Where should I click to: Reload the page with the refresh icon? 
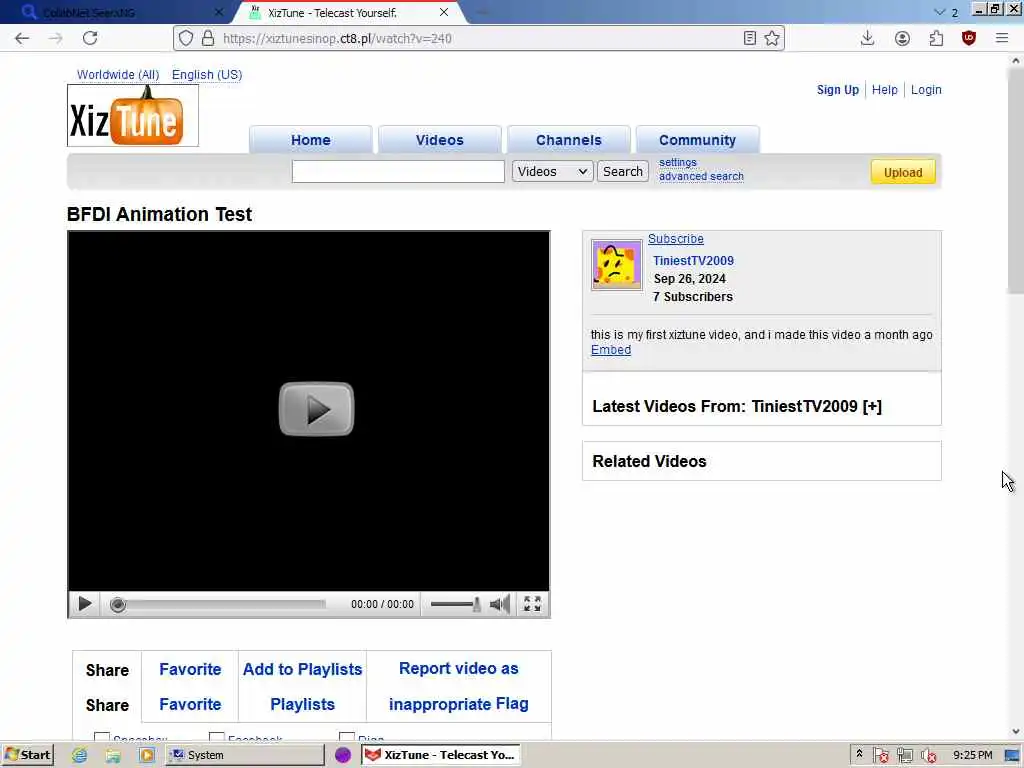pos(90,38)
